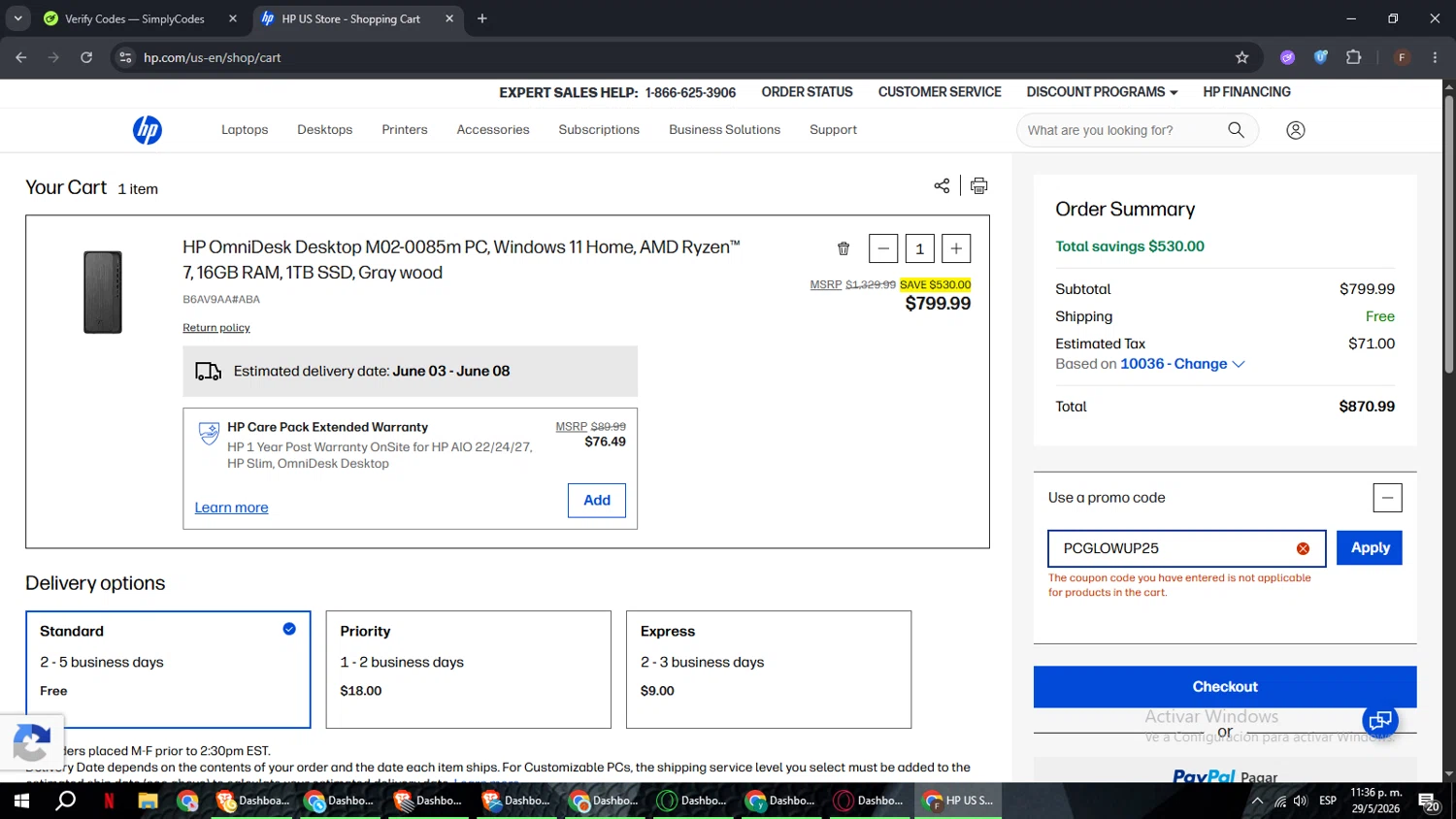Reload the page

[86, 57]
